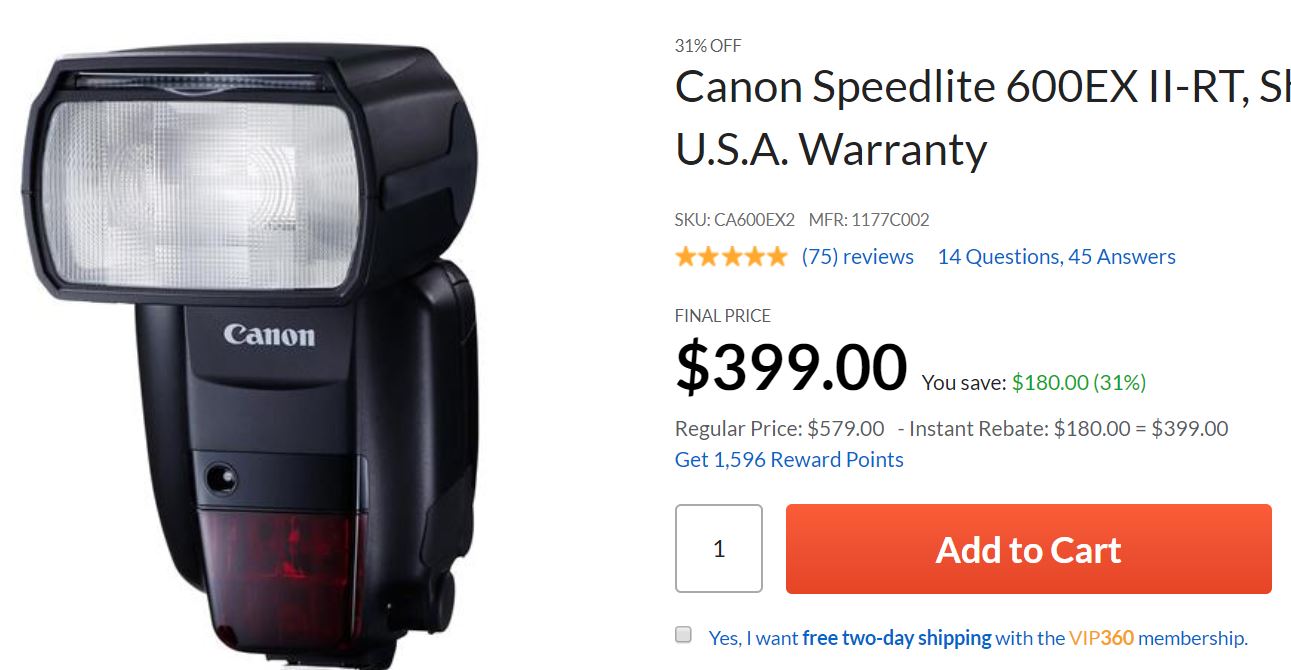Click the first gold rating star
This screenshot has height=670, width=1291.
[686, 257]
